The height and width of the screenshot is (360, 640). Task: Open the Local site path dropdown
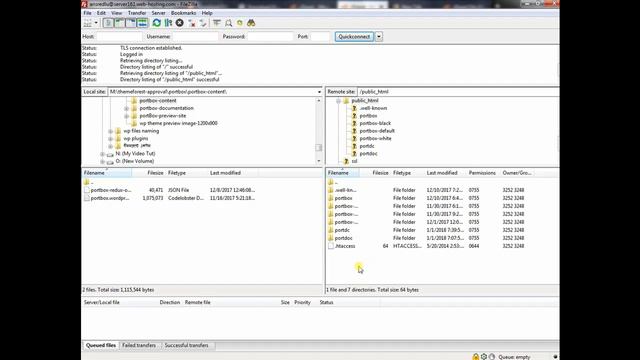coord(319,92)
